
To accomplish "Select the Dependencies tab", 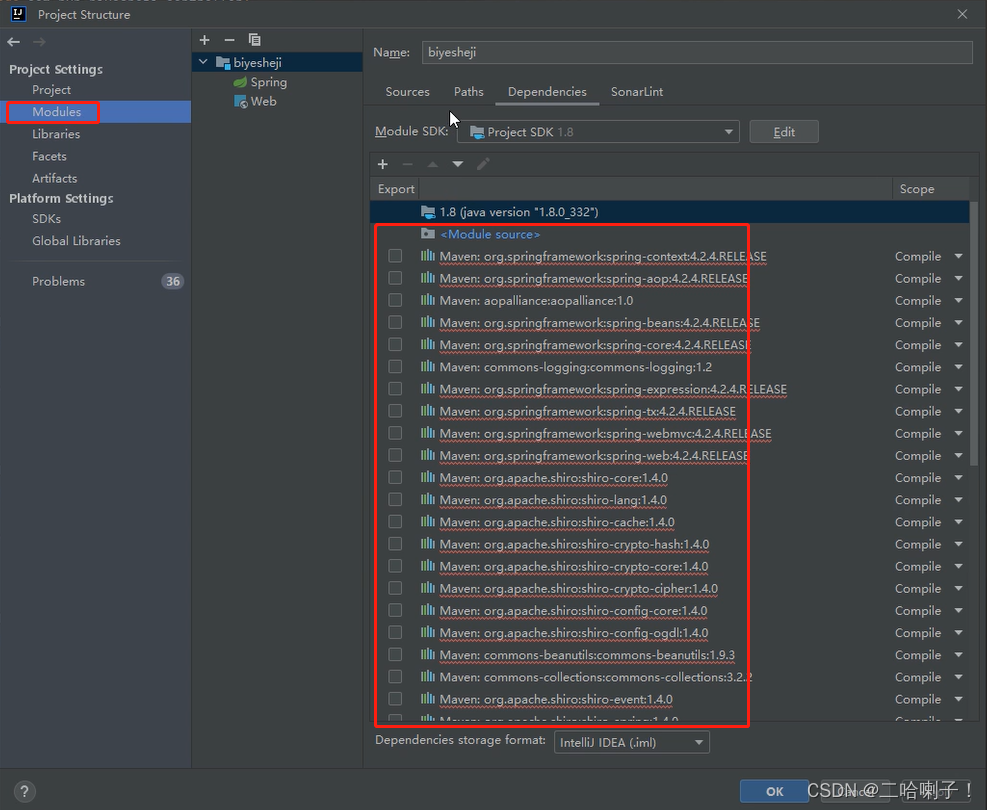I will [547, 92].
